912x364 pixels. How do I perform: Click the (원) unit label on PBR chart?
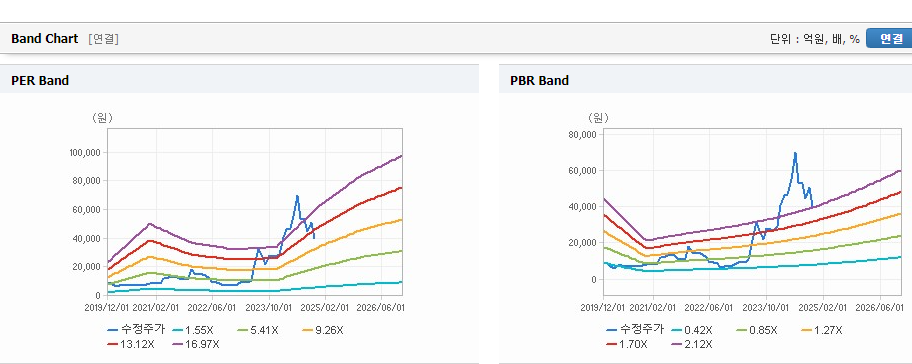598,118
